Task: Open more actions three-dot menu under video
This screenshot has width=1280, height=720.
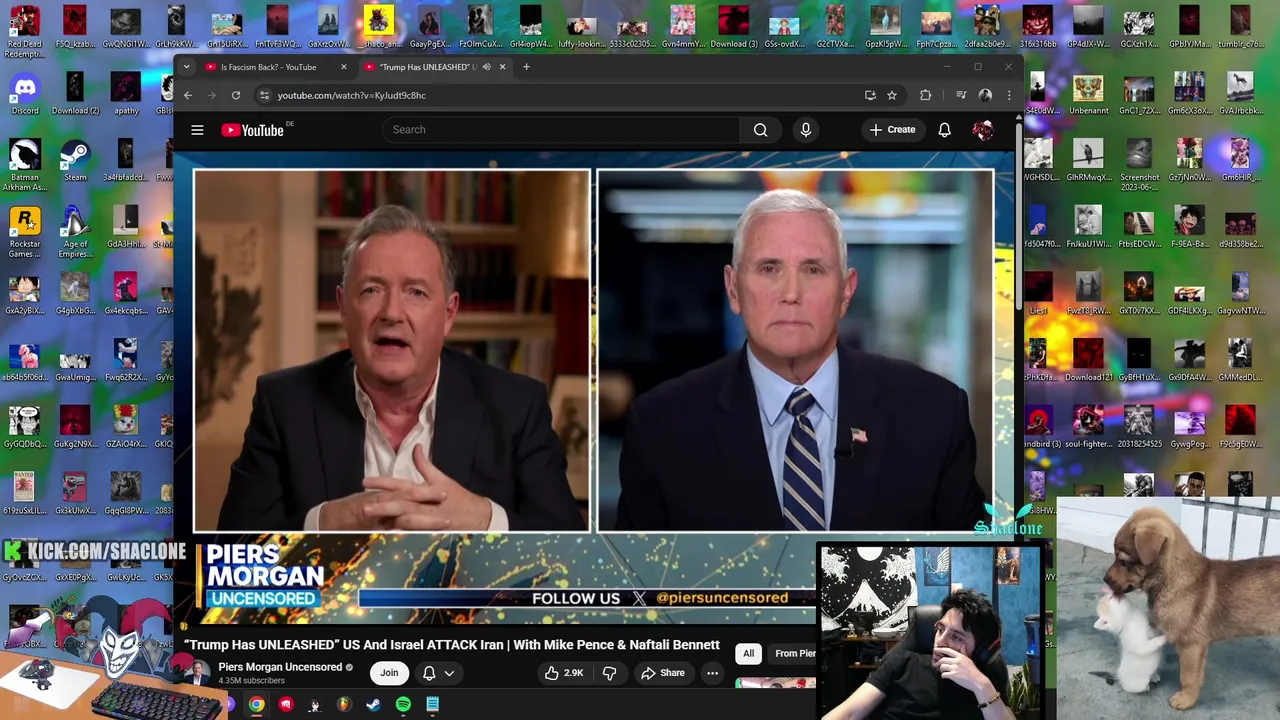Action: click(x=712, y=673)
